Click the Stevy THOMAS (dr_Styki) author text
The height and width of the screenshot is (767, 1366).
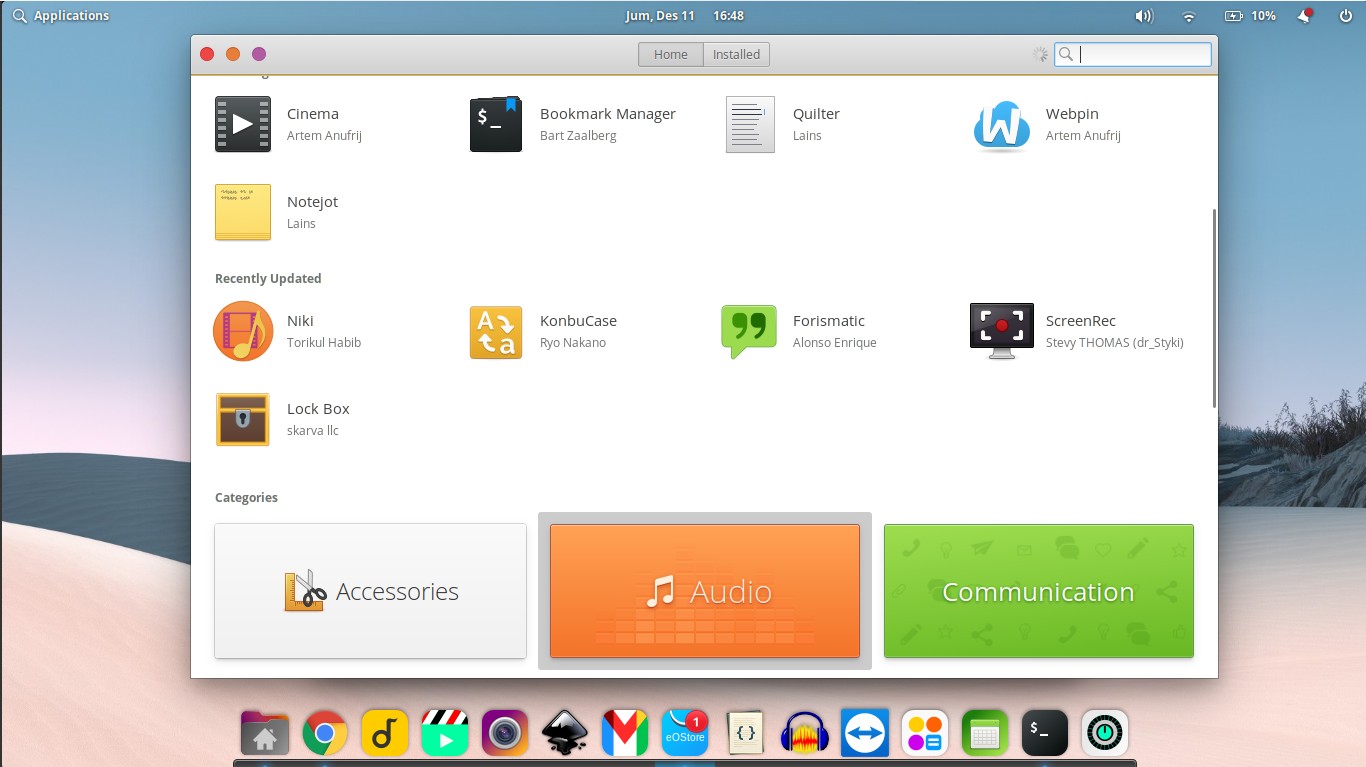point(1115,343)
